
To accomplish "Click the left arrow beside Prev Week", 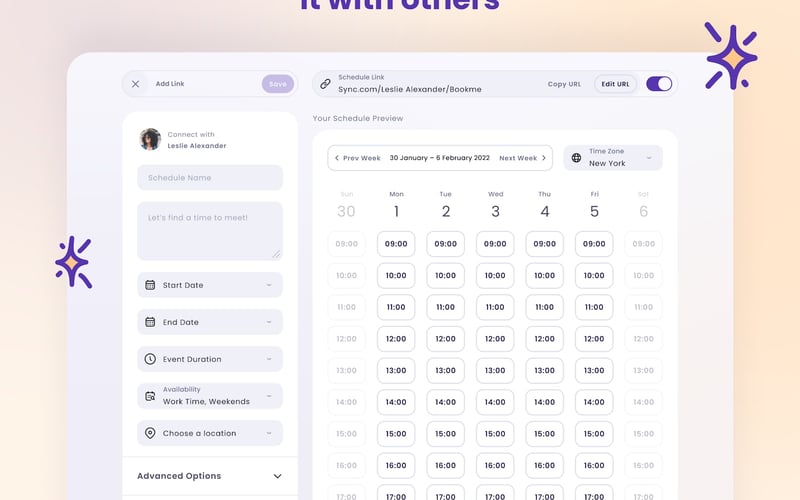I will point(337,158).
